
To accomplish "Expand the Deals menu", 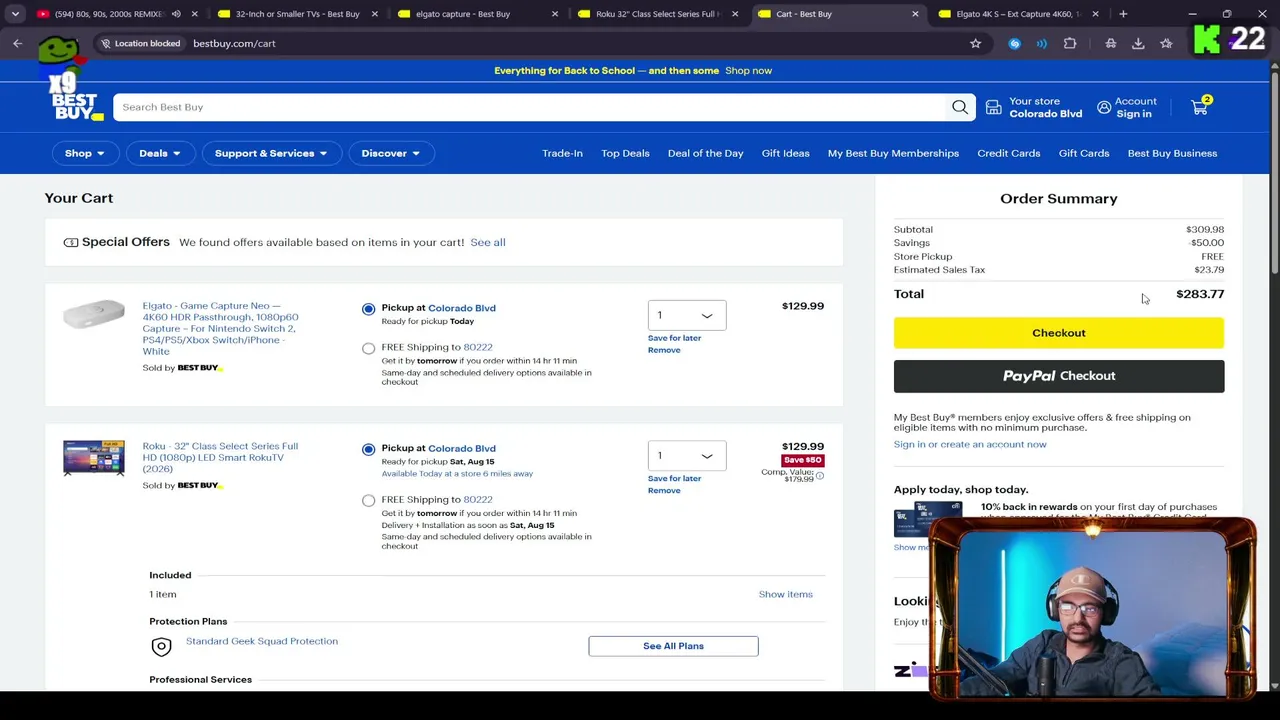I will point(160,153).
